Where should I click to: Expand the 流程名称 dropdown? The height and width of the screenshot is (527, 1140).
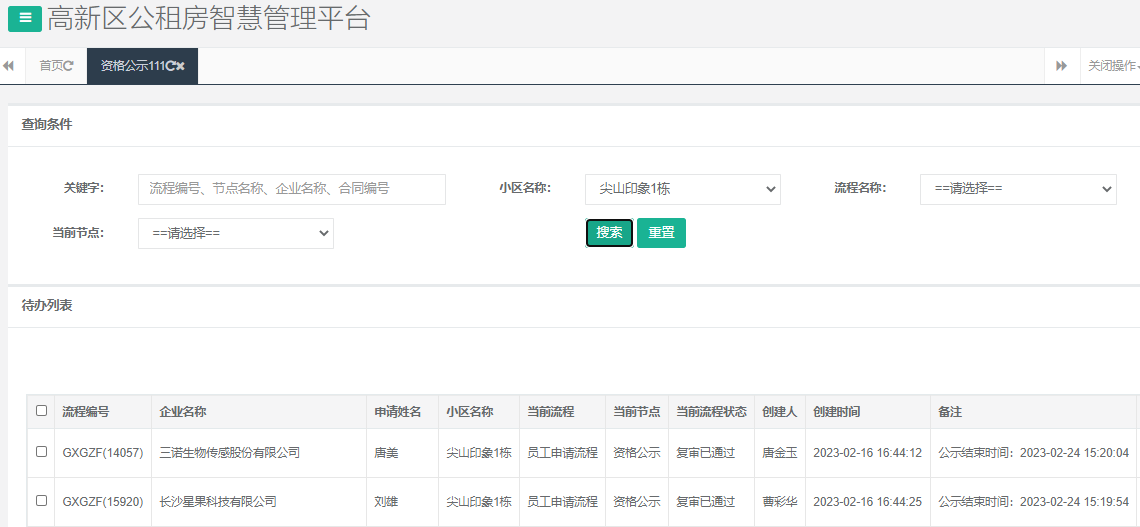pos(1017,188)
